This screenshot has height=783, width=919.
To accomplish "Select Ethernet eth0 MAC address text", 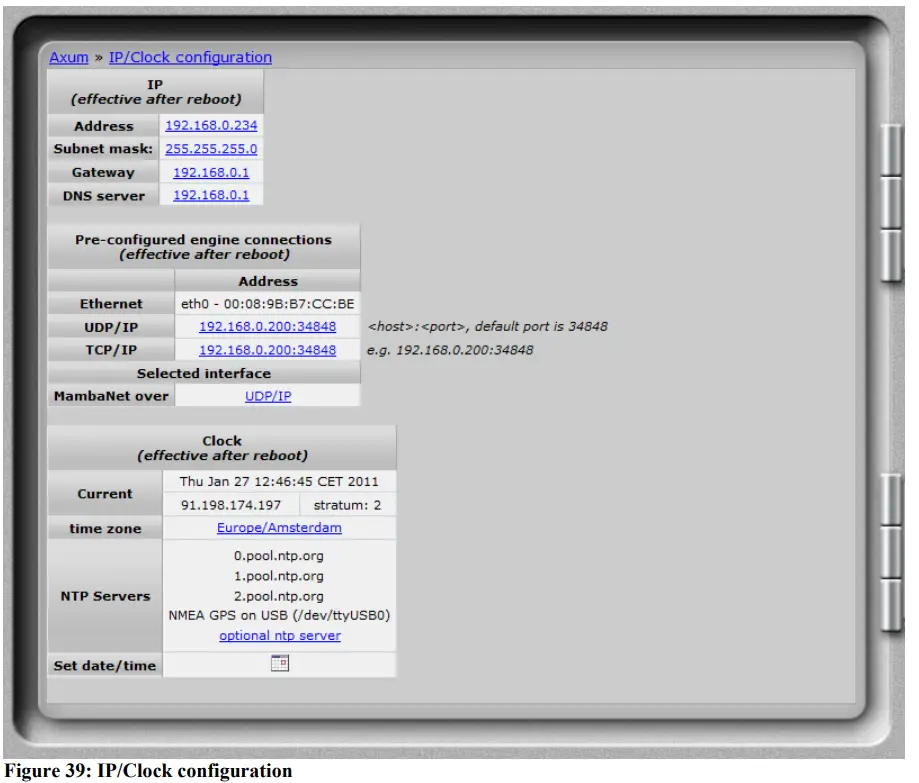I will [267, 304].
